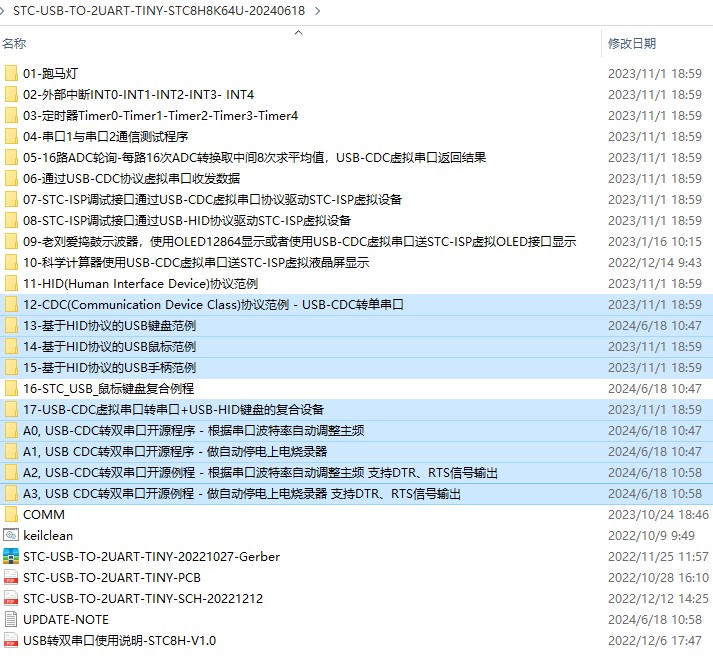Select the file name STC-USB-TO-2UART-TINY-PCB
The image size is (713, 659).
click(112, 577)
